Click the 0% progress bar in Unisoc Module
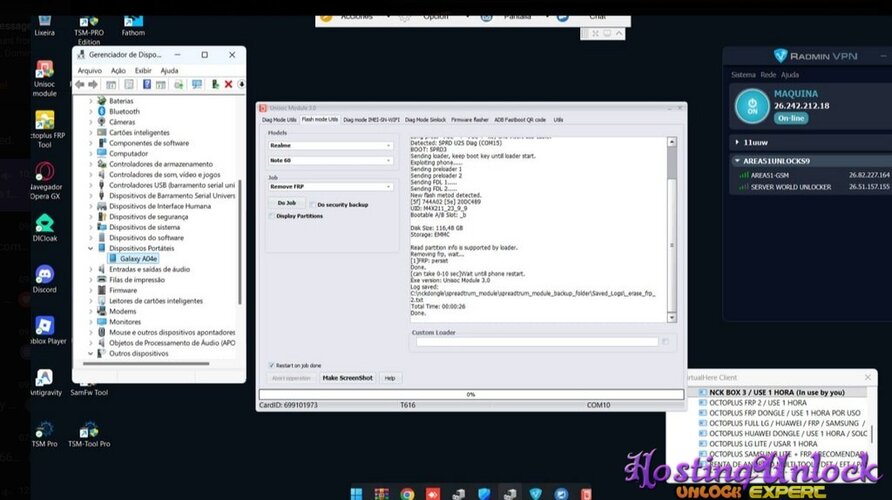The height and width of the screenshot is (500, 892). click(x=471, y=394)
